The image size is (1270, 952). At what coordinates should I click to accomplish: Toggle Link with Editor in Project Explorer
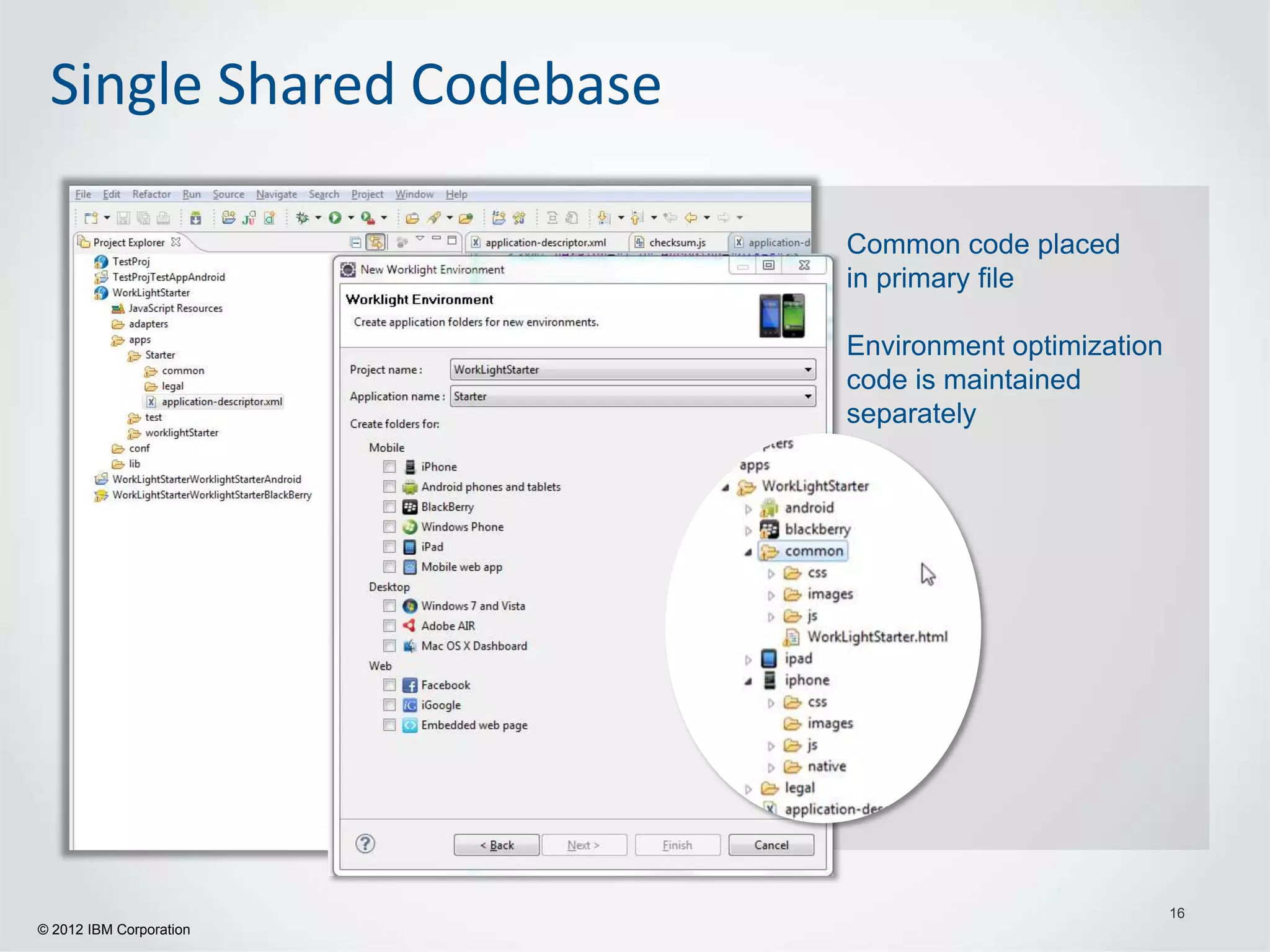(376, 242)
